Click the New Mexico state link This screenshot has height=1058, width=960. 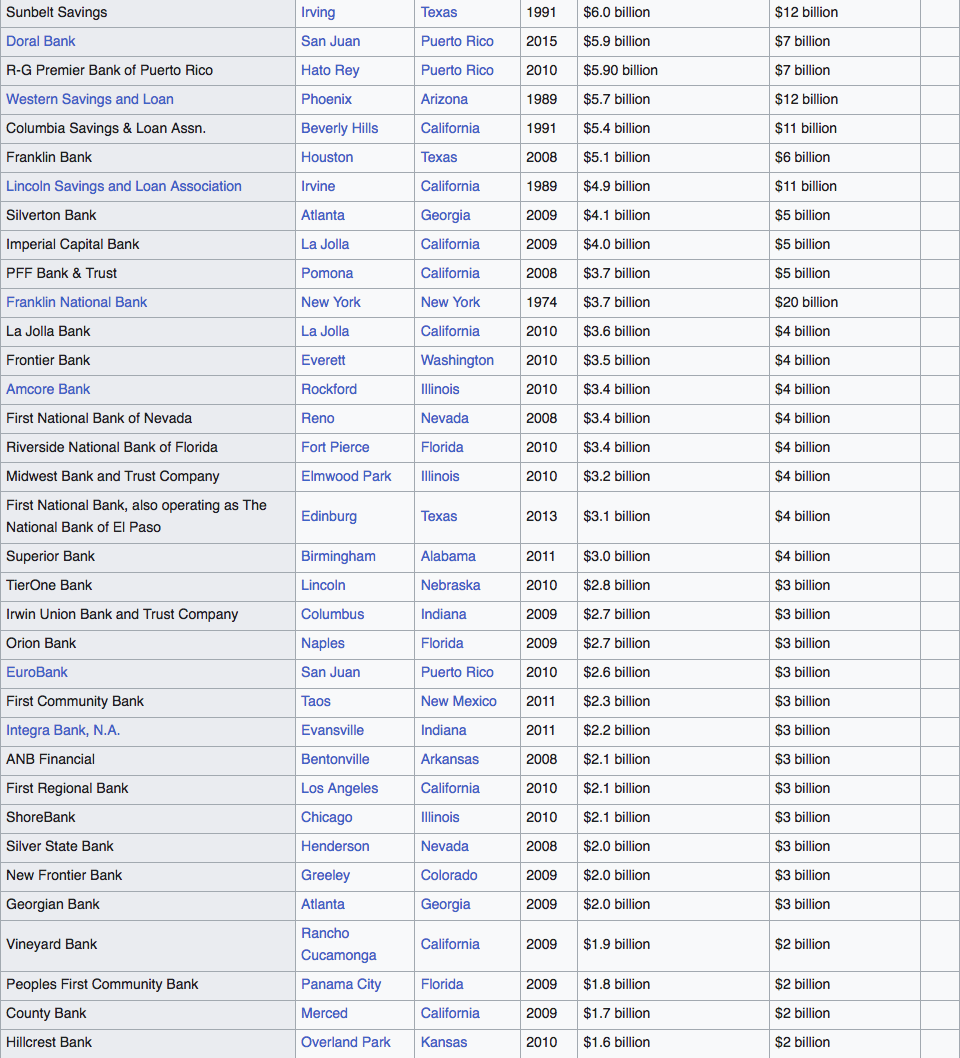coord(458,701)
